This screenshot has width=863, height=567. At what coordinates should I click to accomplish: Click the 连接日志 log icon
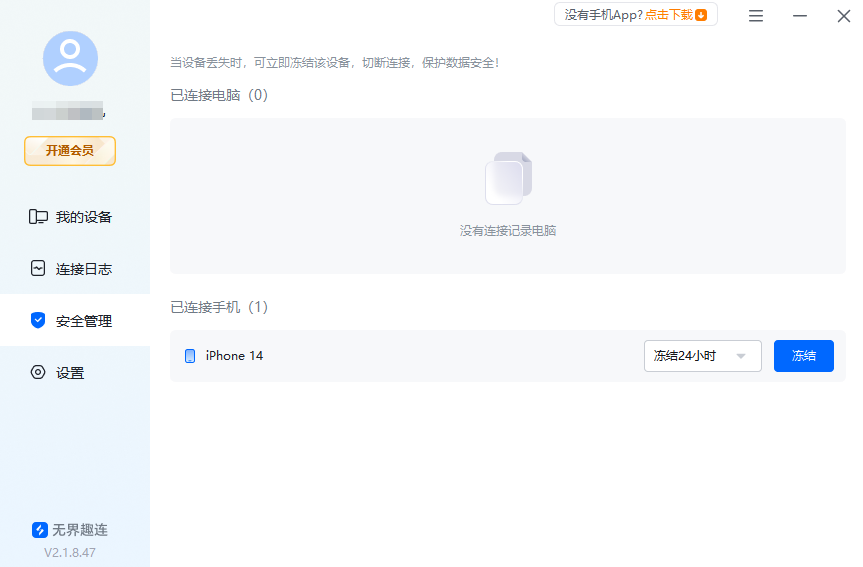coord(38,269)
